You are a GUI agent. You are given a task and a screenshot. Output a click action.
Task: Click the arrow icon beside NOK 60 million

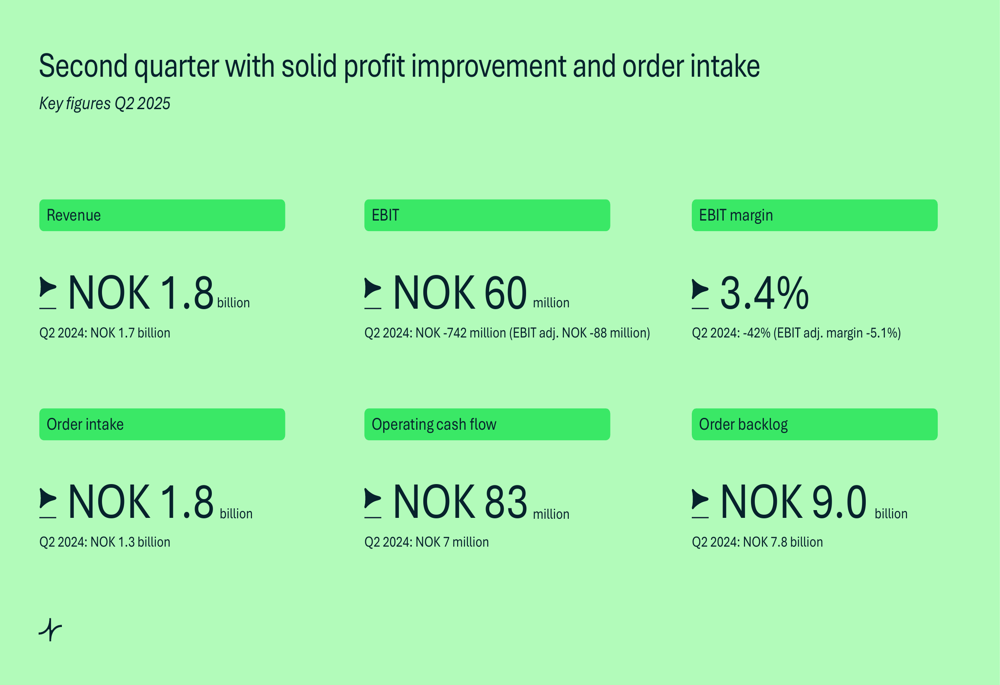pyautogui.click(x=373, y=293)
